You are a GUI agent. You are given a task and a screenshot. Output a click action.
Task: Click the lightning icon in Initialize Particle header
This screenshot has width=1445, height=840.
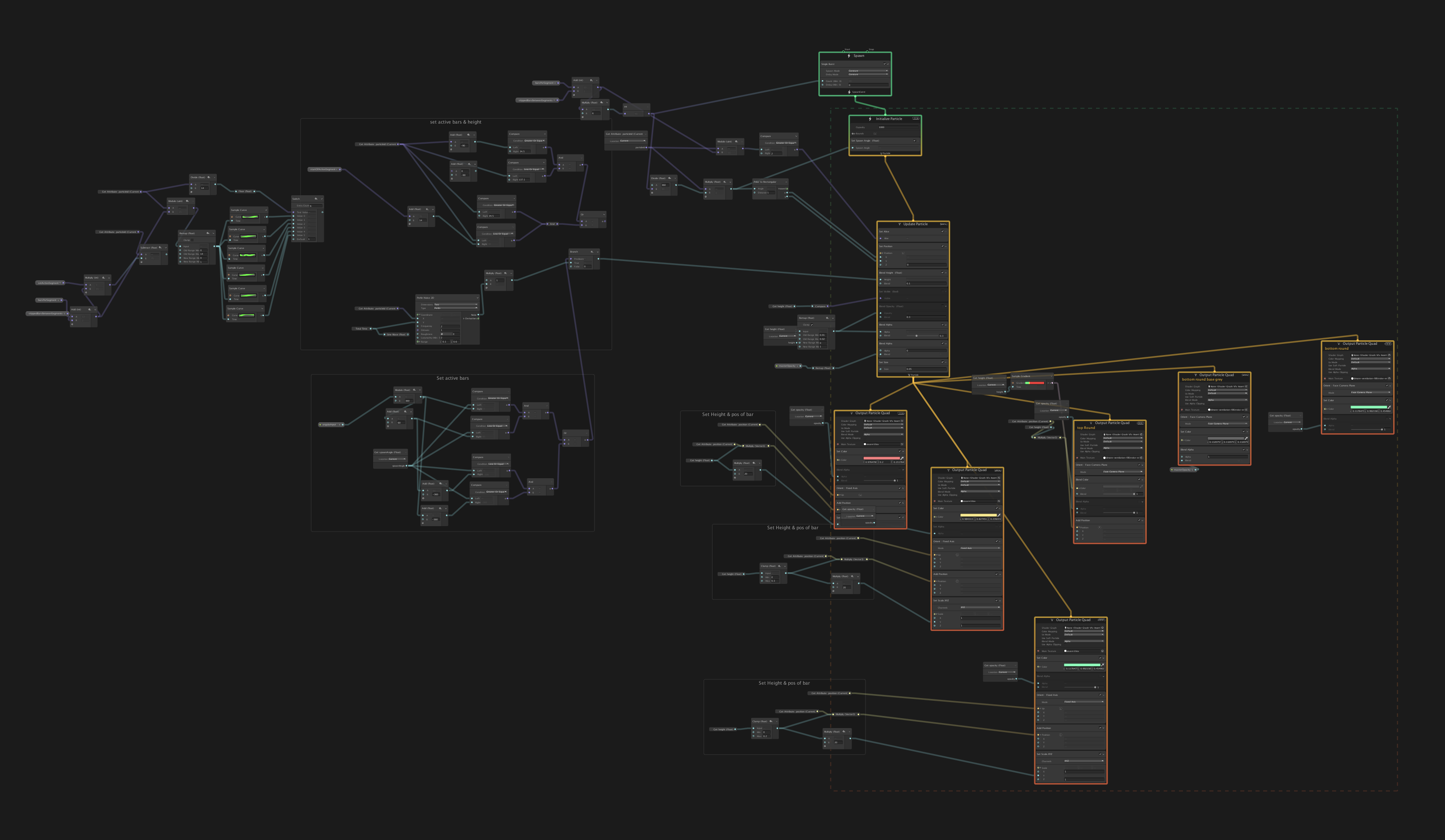click(870, 119)
